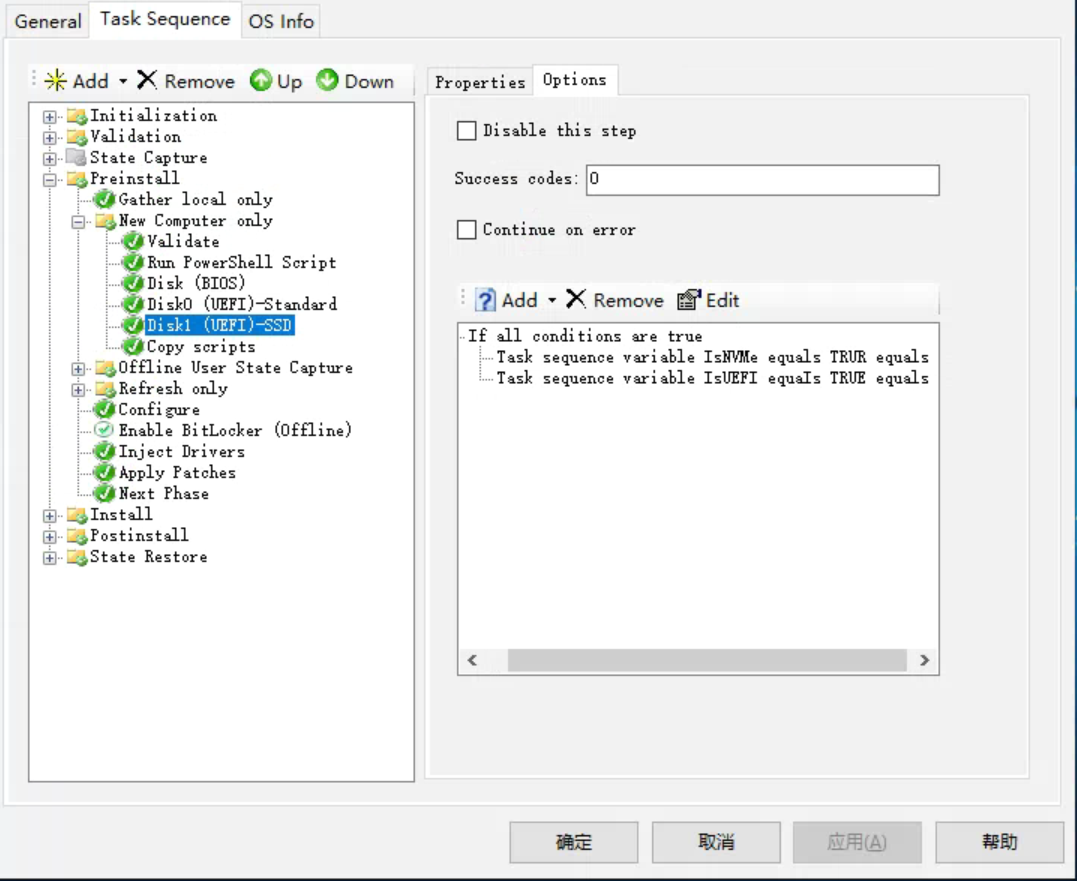Click check icon of Disk (BIOS) step
The height and width of the screenshot is (881, 1077).
[133, 283]
